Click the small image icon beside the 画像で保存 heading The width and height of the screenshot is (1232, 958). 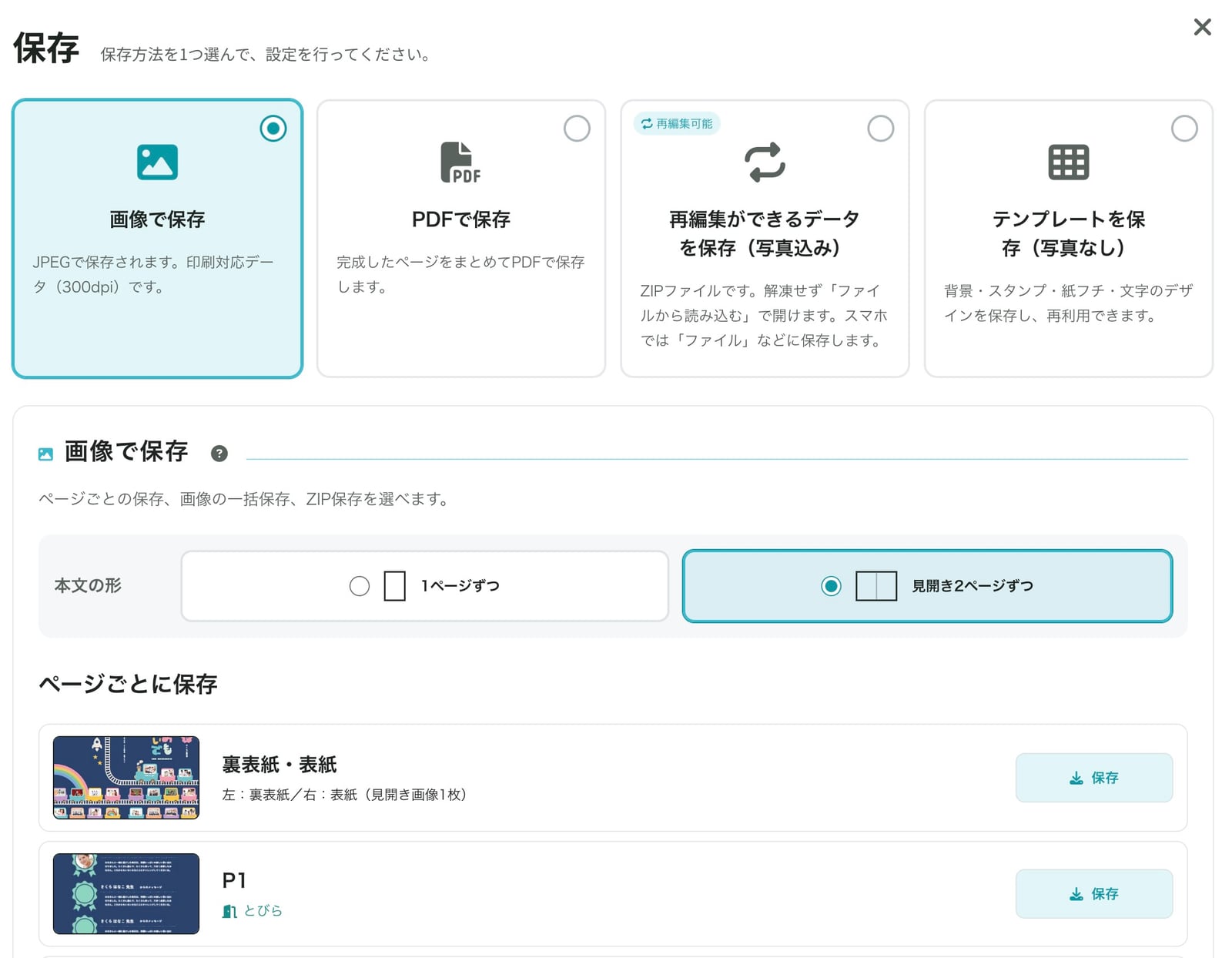click(x=45, y=454)
